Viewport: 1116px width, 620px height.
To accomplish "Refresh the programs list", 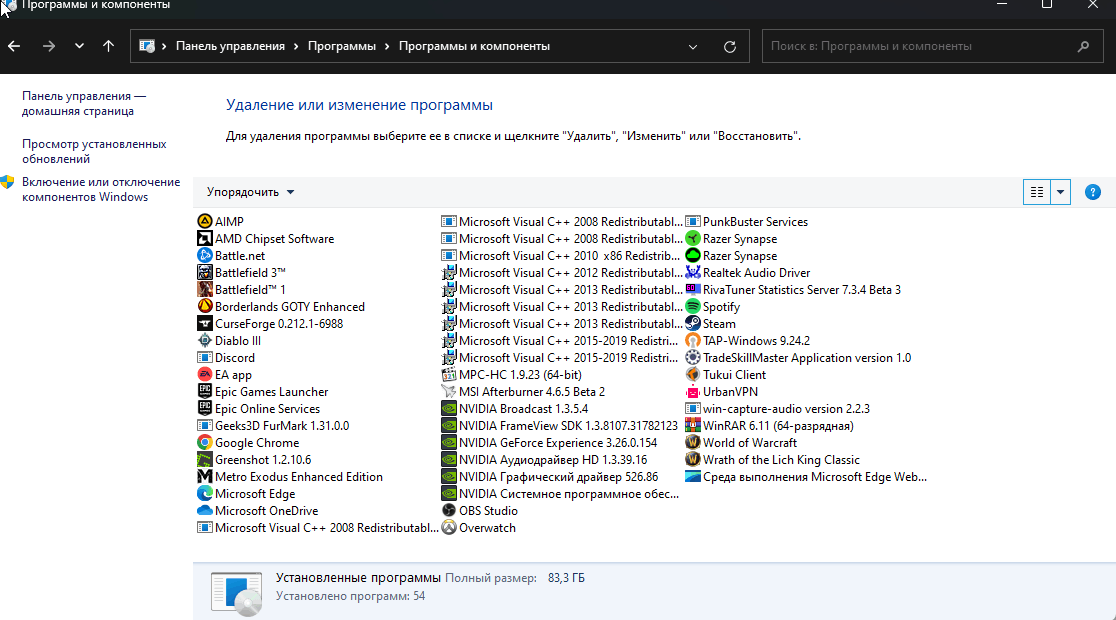I will coord(730,46).
